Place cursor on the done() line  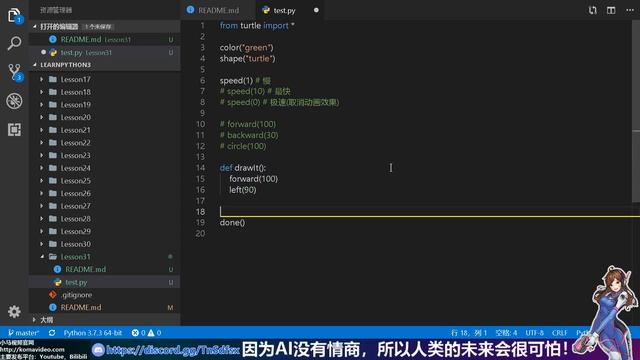tap(232, 222)
